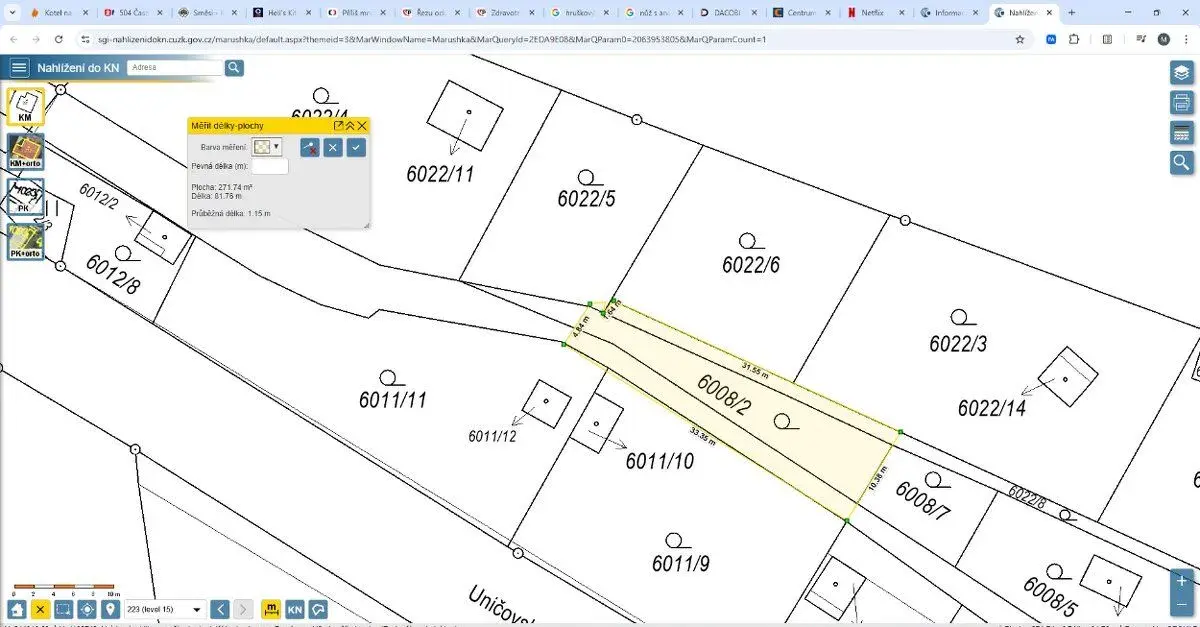Switch to the Zdravotn browser tab
This screenshot has width=1200, height=627.
pos(505,13)
